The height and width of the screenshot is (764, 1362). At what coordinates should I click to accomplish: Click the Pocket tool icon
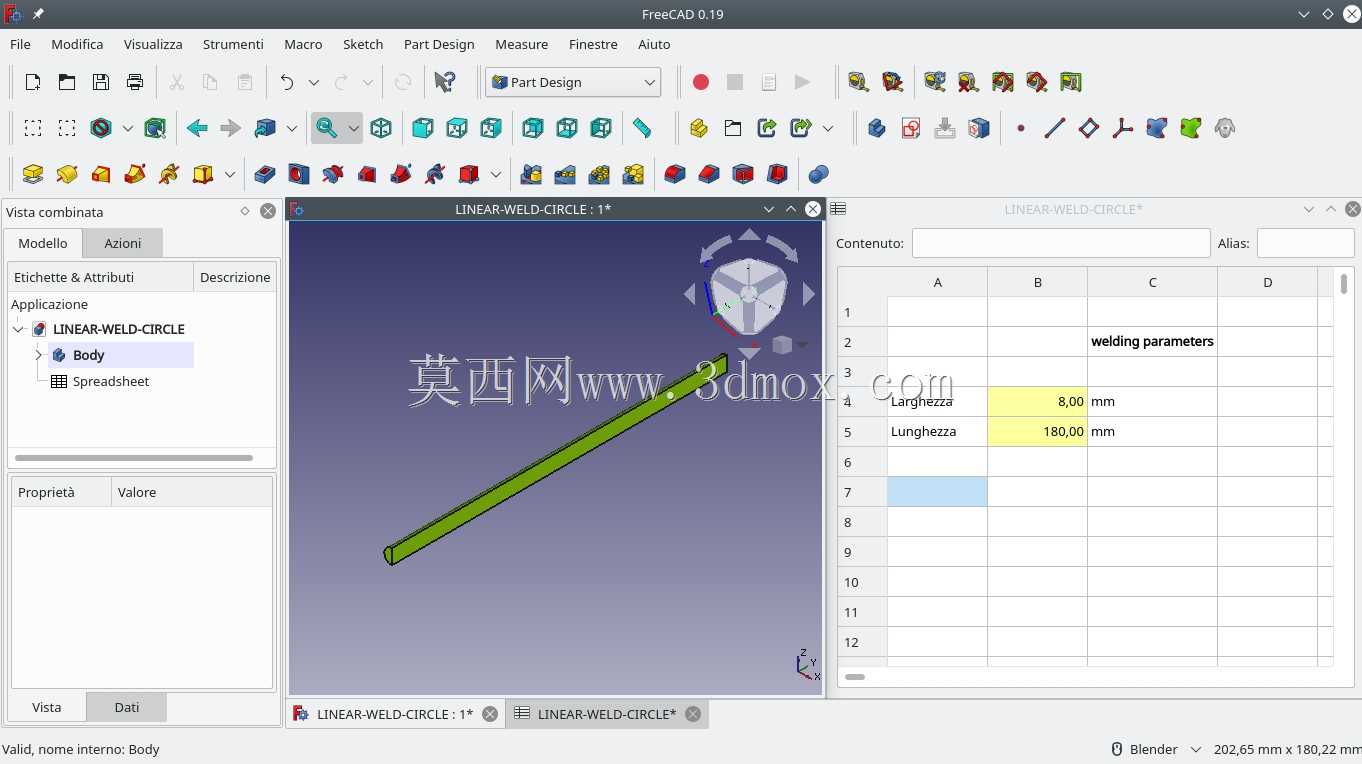(x=265, y=174)
